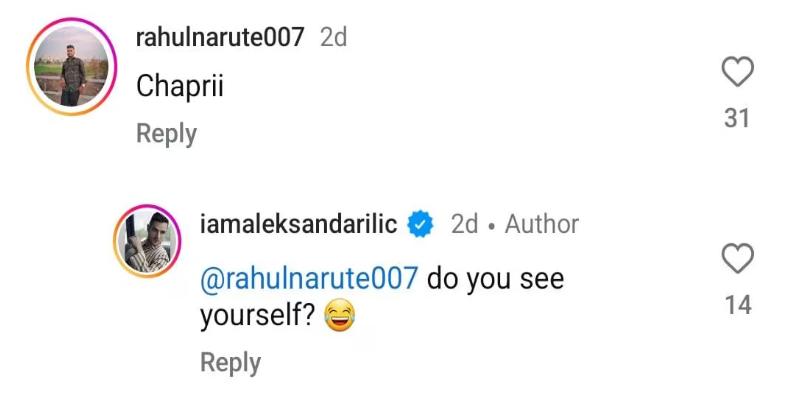View the 14 likes count
This screenshot has width=801, height=397.
[x=738, y=305]
